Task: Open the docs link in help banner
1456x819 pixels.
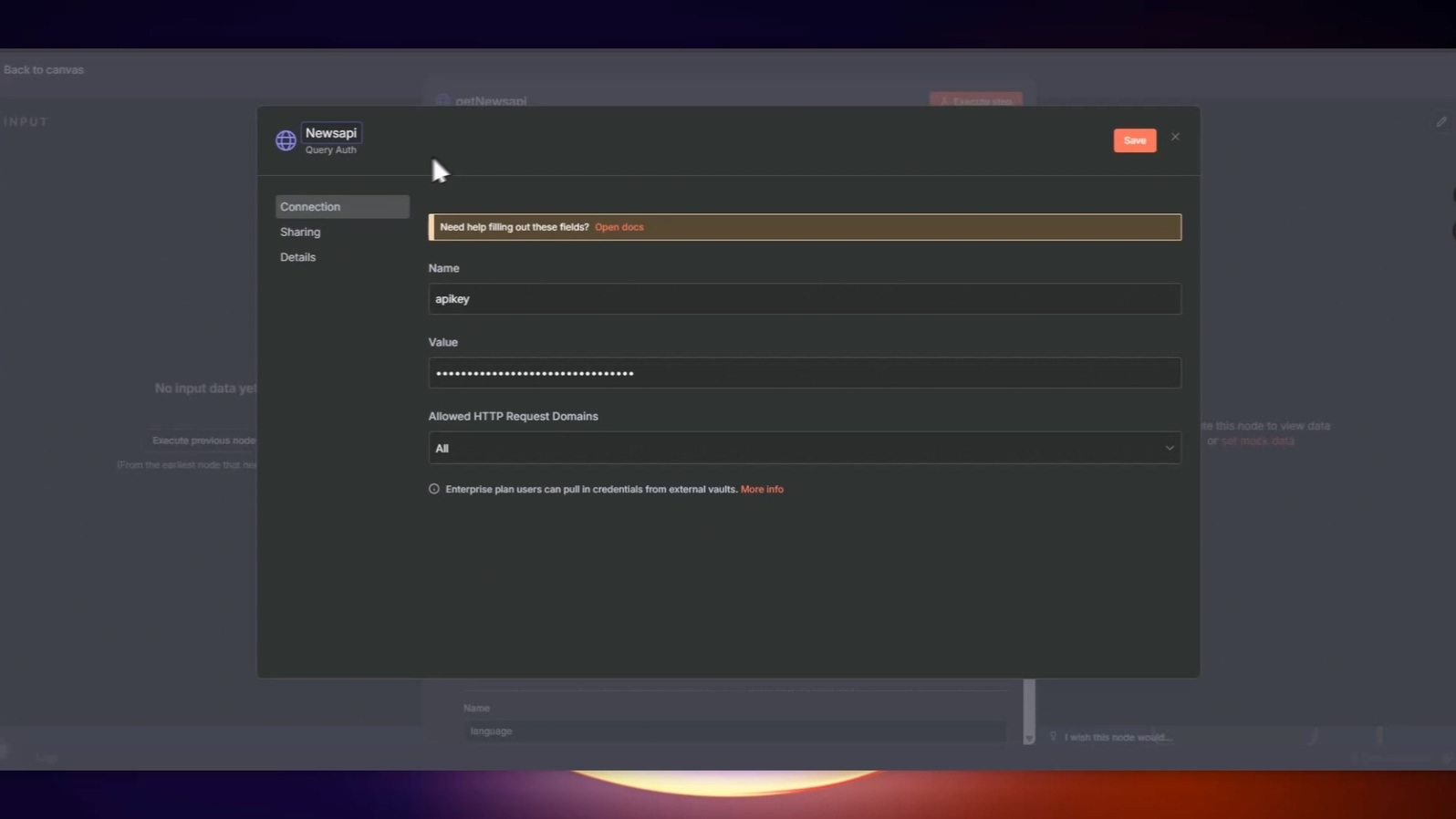Action: pos(619,227)
